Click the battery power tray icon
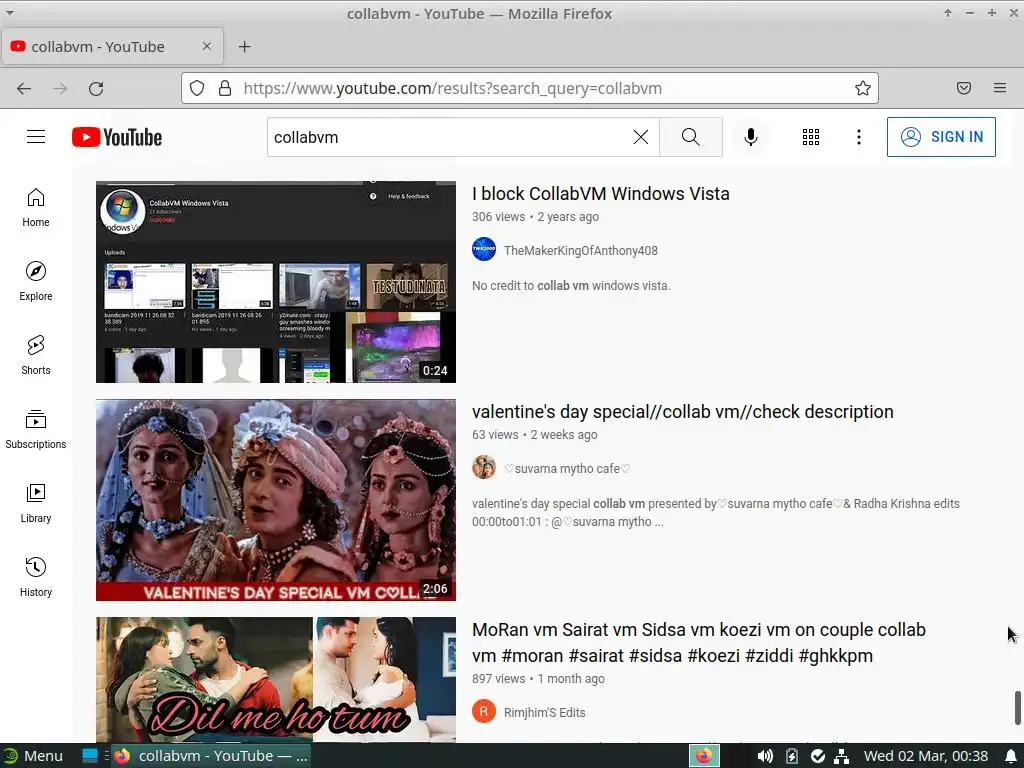This screenshot has height=768, width=1024. coord(792,756)
